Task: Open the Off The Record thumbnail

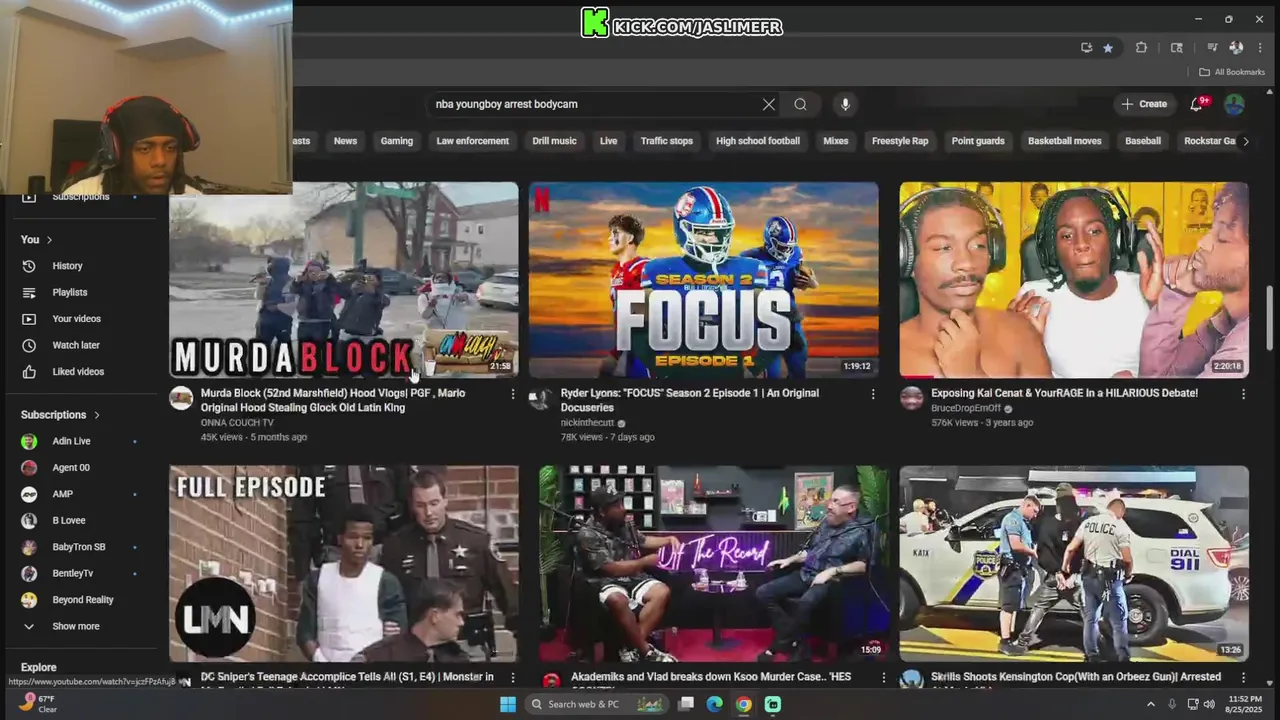Action: point(714,564)
